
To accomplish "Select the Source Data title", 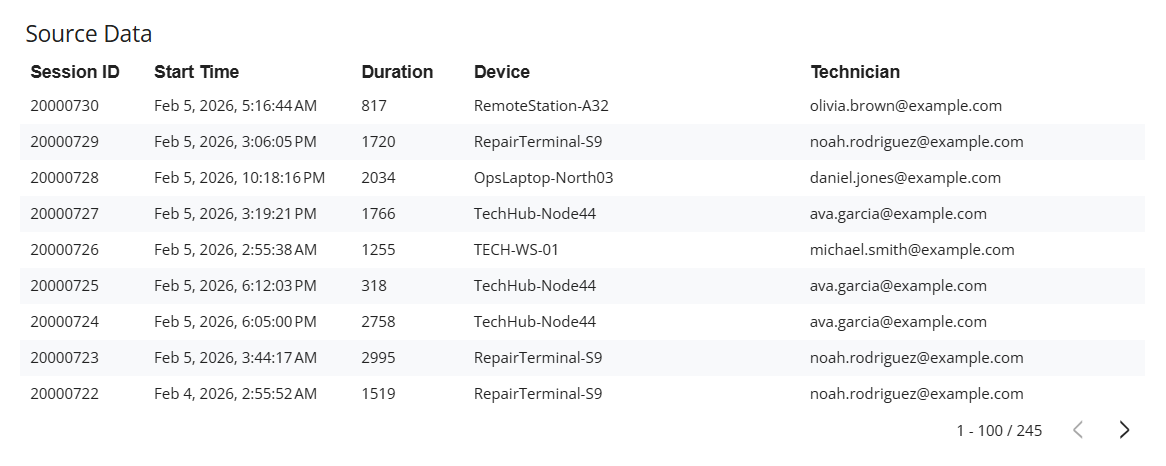I will [89, 34].
